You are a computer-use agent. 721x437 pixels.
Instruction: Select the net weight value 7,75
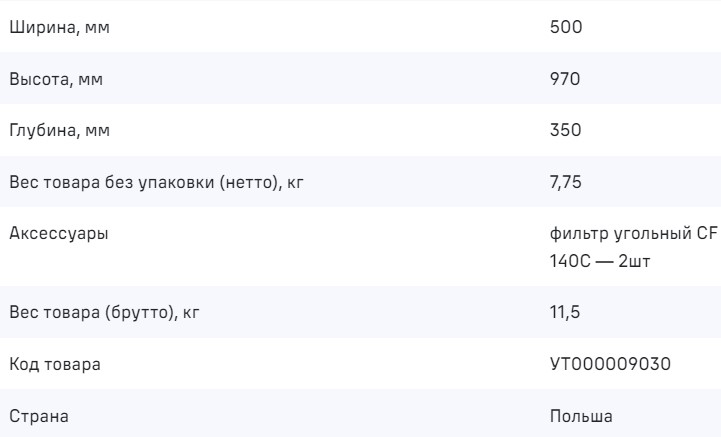tap(564, 183)
